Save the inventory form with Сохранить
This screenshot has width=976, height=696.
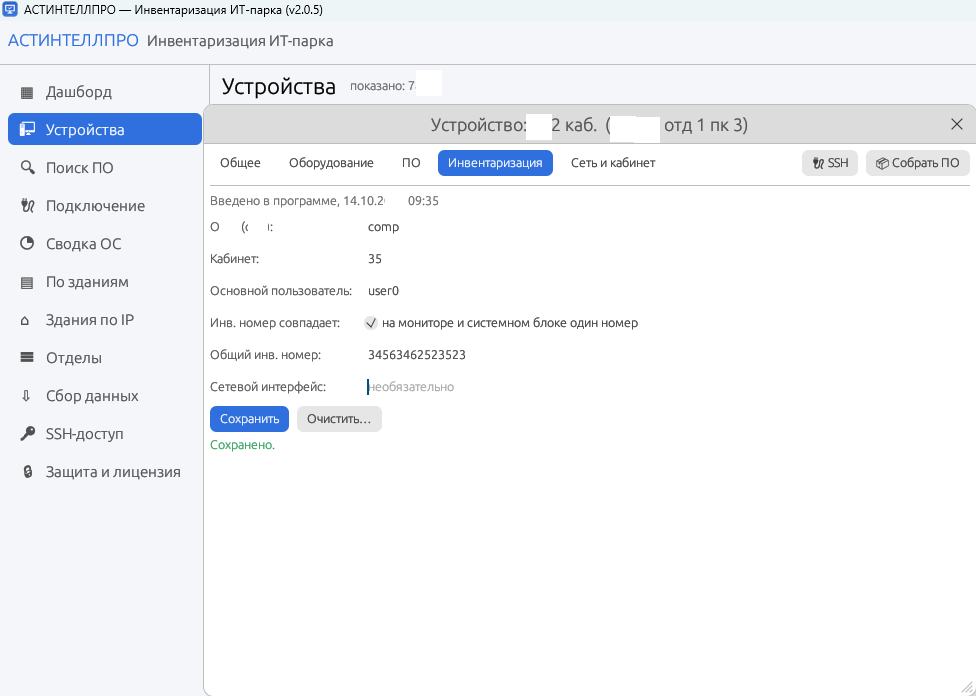click(x=250, y=419)
